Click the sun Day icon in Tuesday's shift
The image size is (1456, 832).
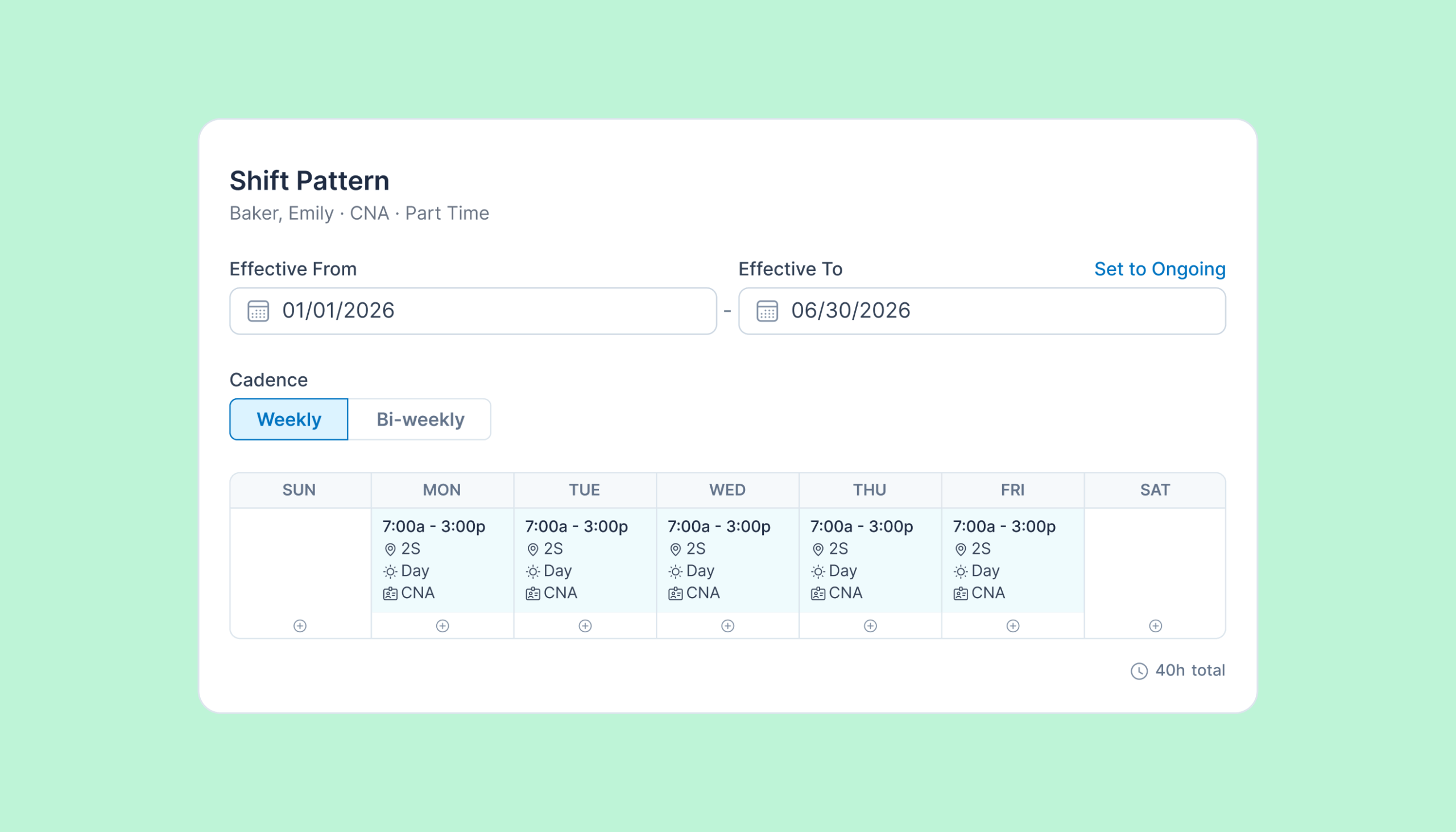pyautogui.click(x=533, y=571)
